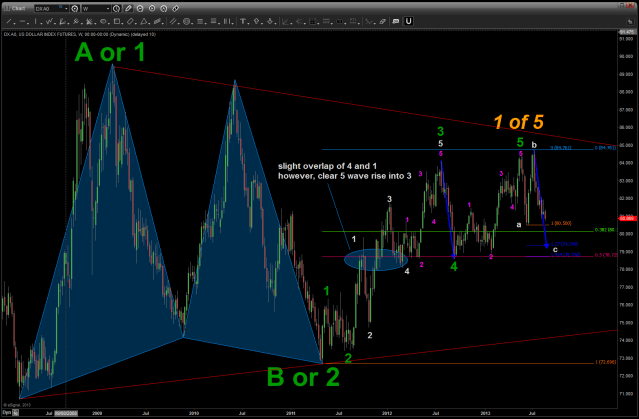The image size is (639, 419).
Task: Click the blue ellipse drawn around wave 4
Action: point(376,260)
